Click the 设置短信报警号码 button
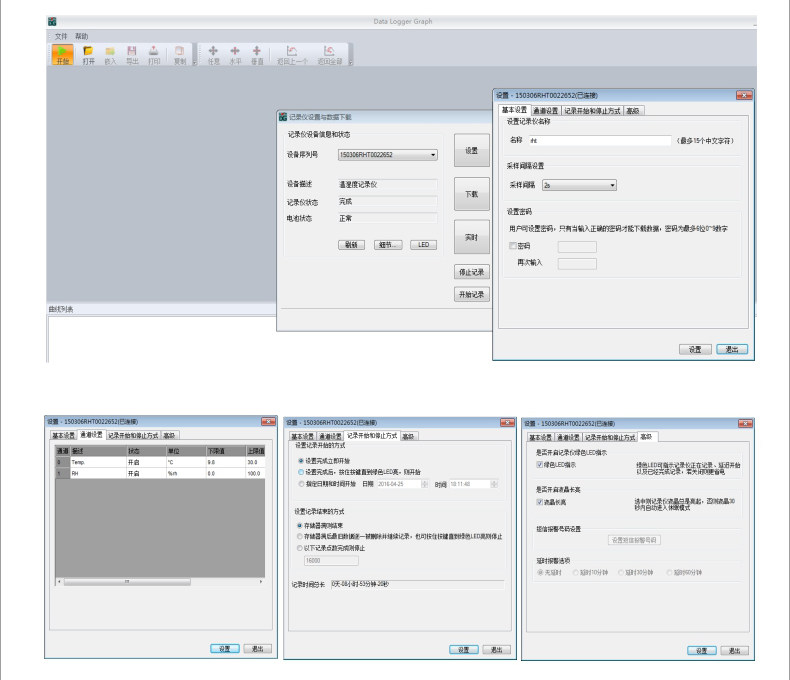This screenshot has width=790, height=680. [x=634, y=540]
